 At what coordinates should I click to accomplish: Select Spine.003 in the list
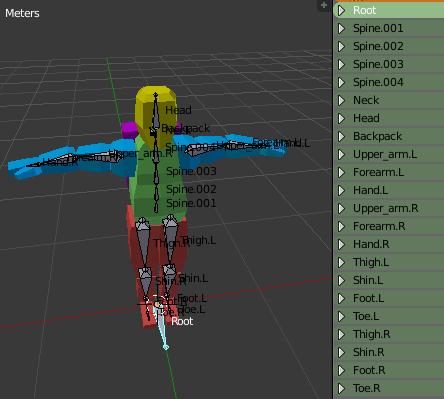pyautogui.click(x=389, y=64)
